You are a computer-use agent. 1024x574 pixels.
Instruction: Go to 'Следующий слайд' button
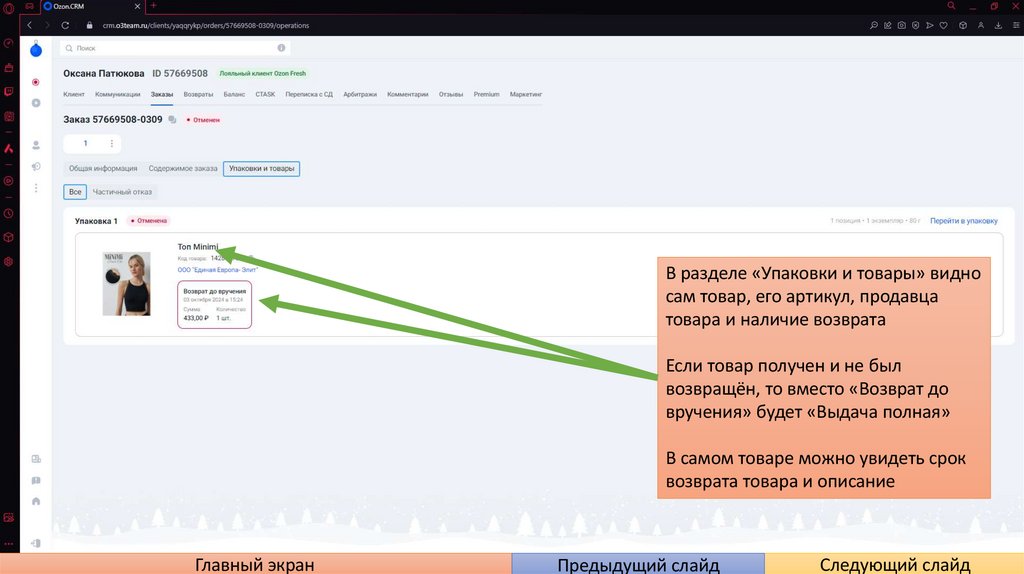click(895, 564)
